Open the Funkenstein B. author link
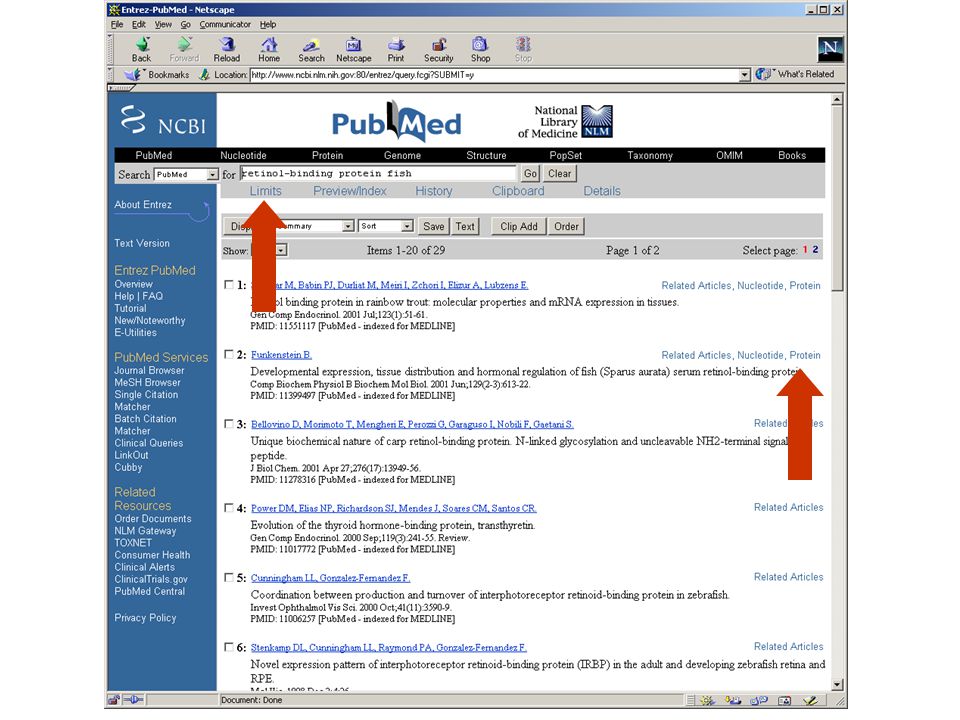960x720 pixels. pyautogui.click(x=281, y=355)
